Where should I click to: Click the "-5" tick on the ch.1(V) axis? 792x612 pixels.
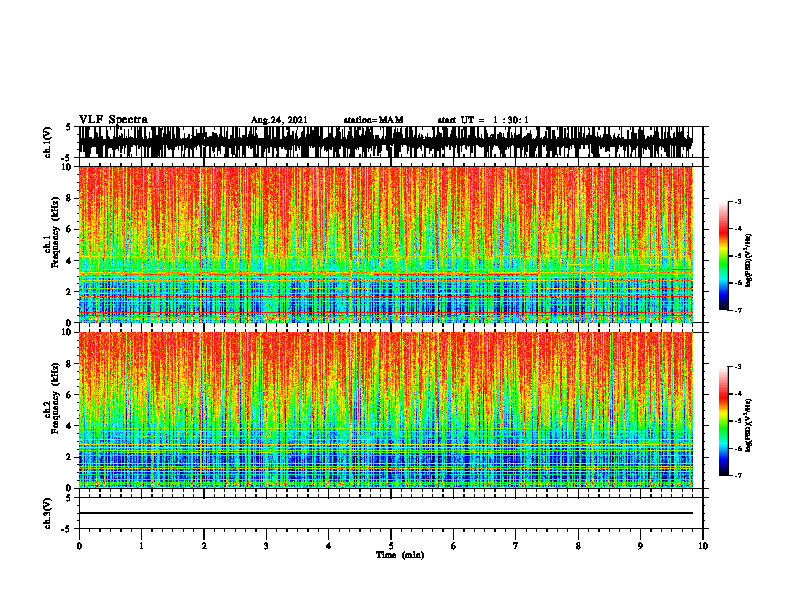point(67,158)
